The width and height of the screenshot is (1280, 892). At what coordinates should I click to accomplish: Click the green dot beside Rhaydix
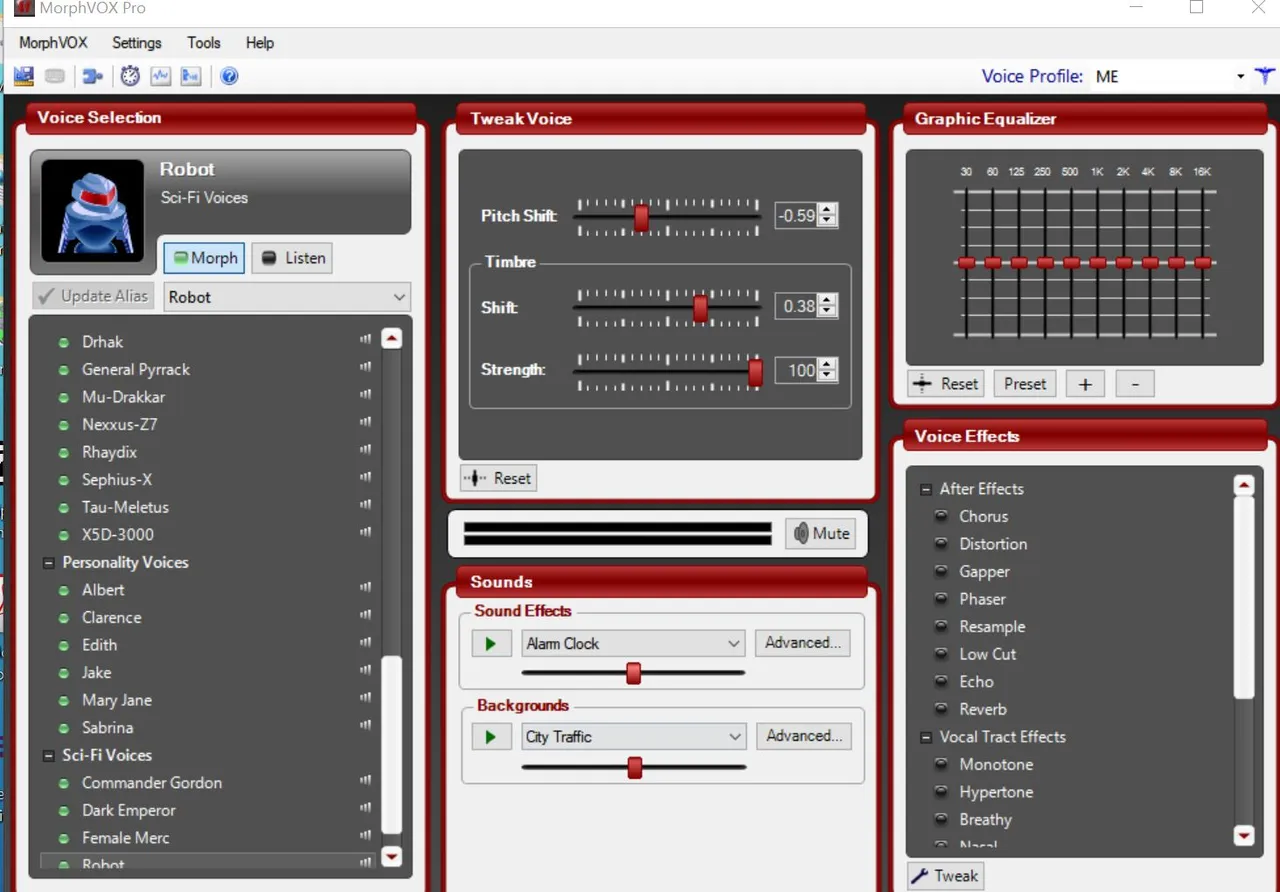tap(64, 453)
